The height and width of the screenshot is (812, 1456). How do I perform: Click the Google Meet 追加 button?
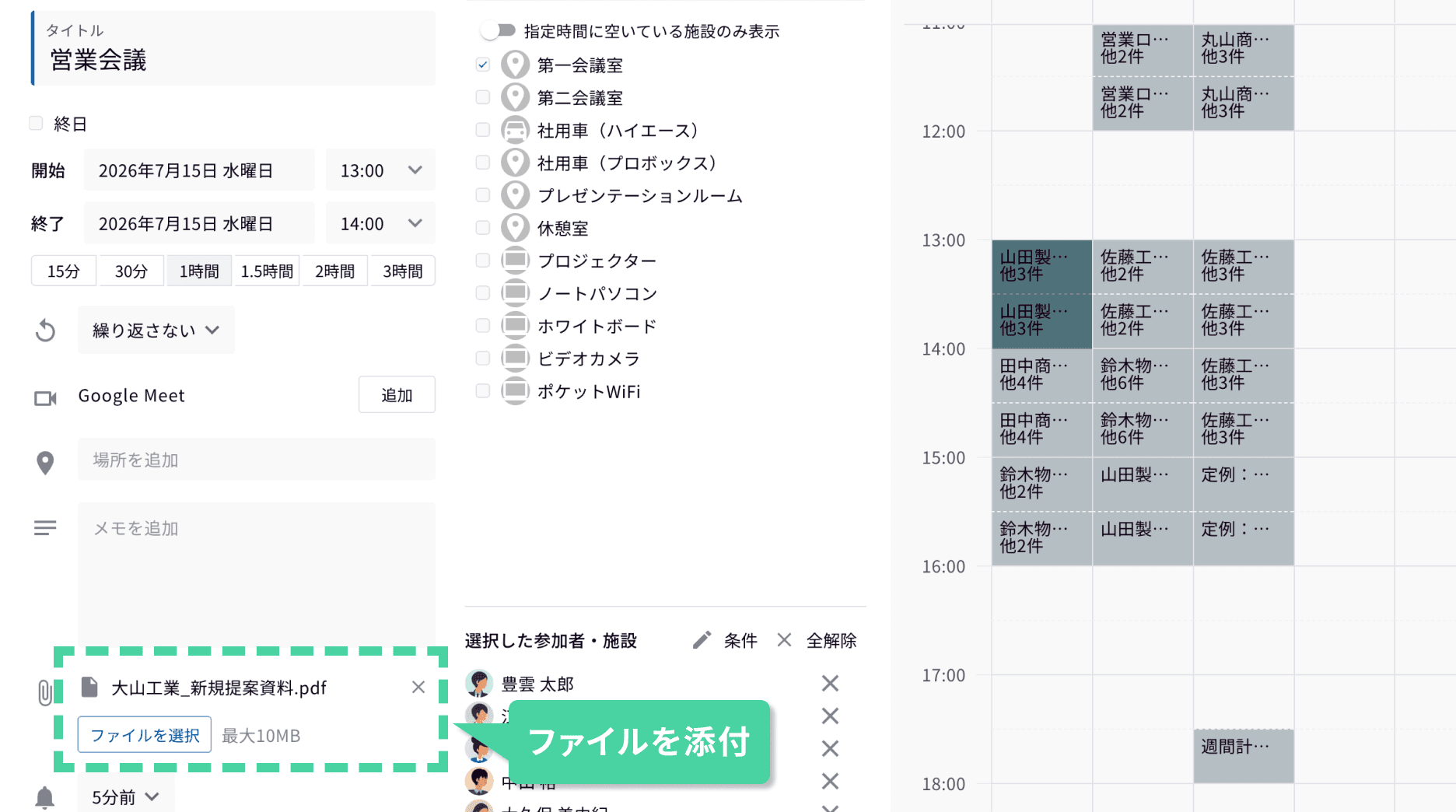[397, 395]
